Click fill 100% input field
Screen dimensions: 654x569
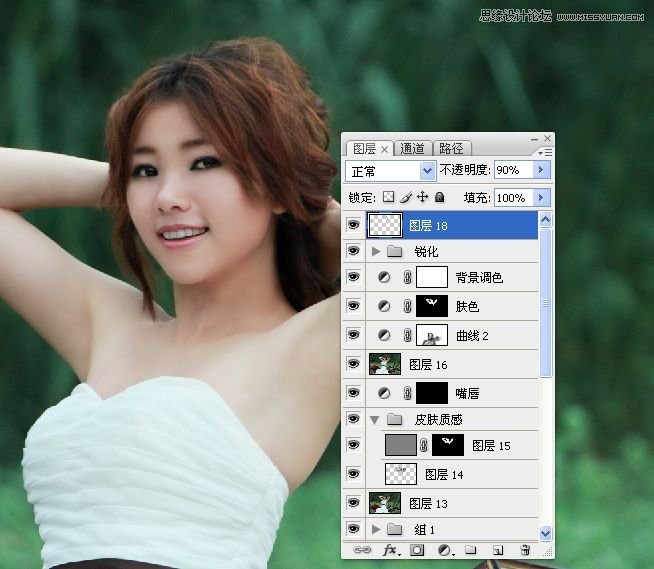coord(513,197)
